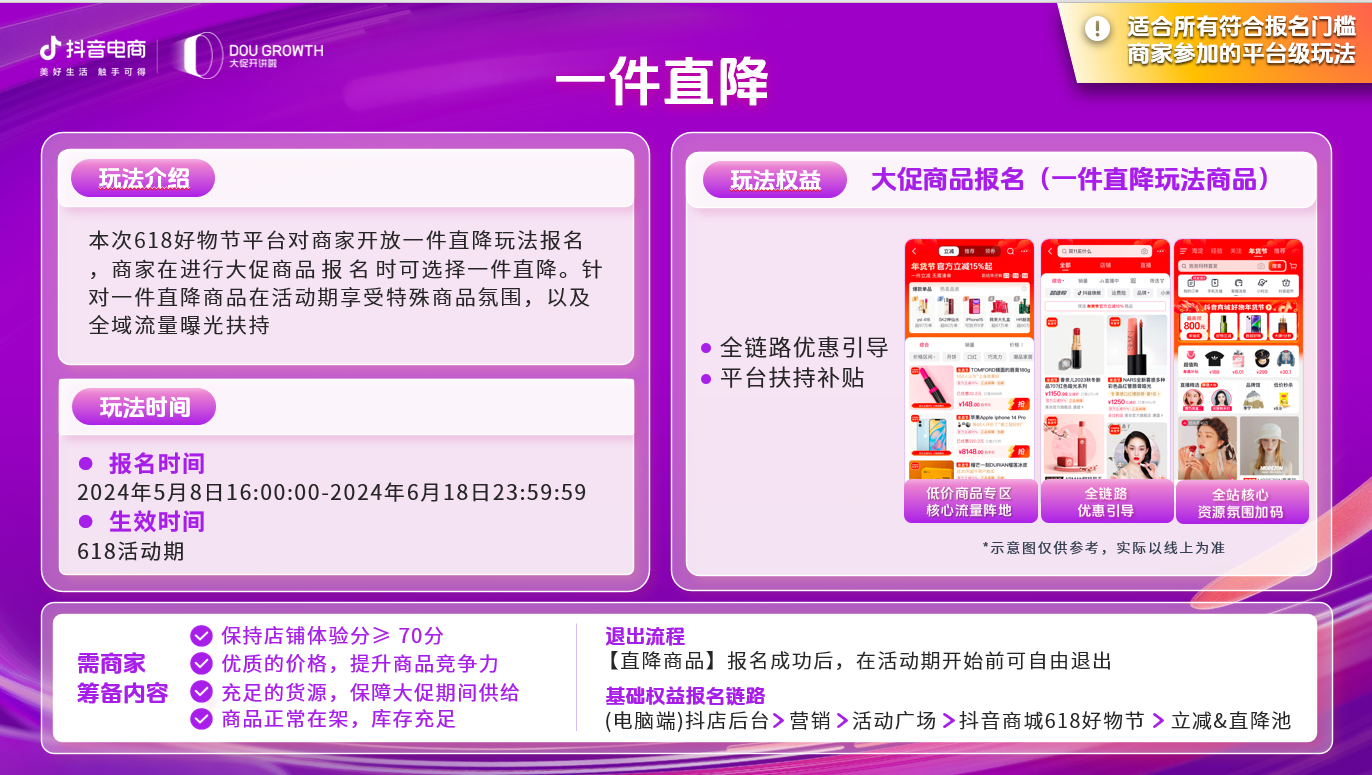
Task: Click the 618活动期 text
Action: 131,551
